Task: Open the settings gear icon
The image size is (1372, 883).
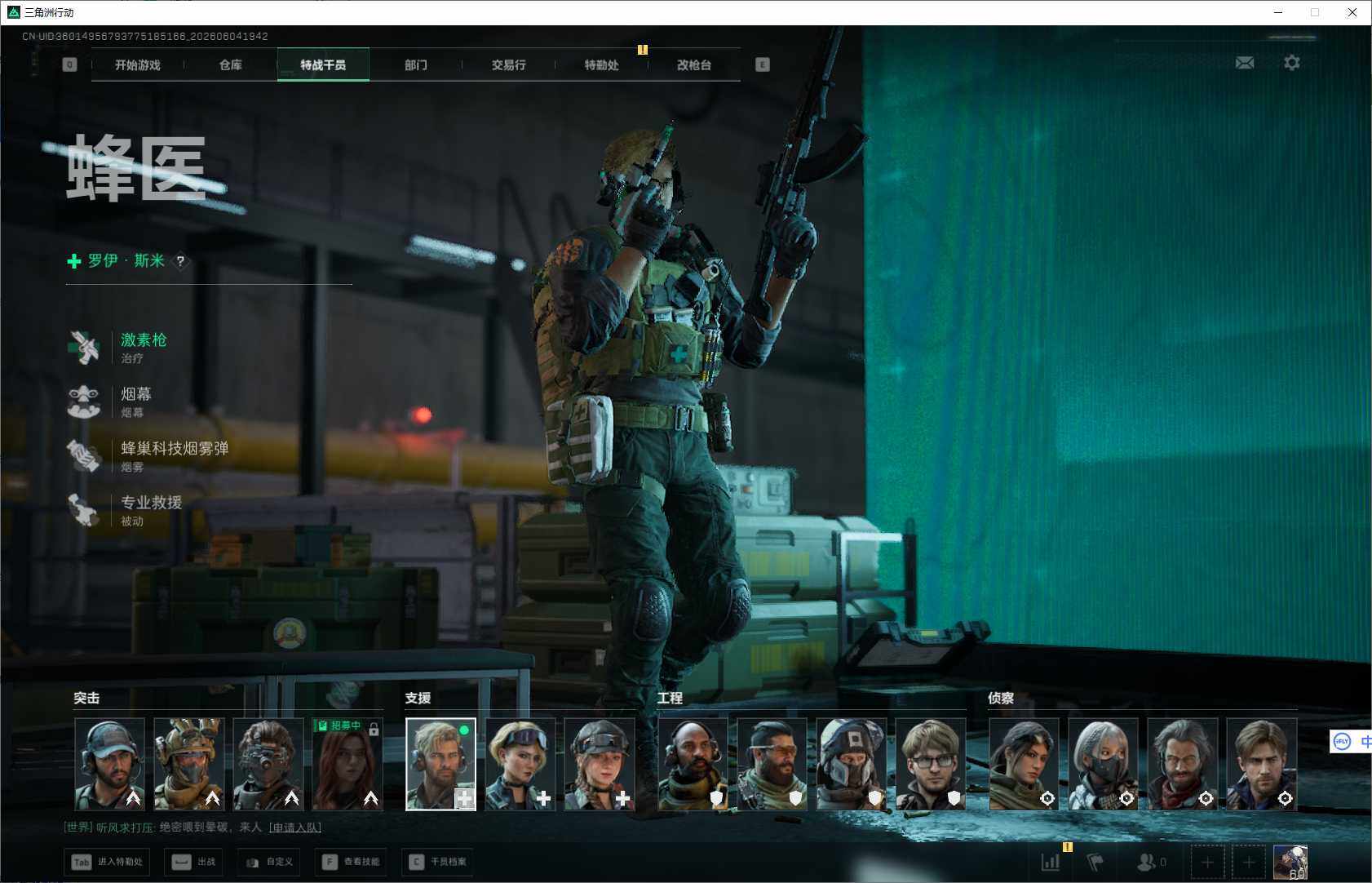Action: 1292,63
